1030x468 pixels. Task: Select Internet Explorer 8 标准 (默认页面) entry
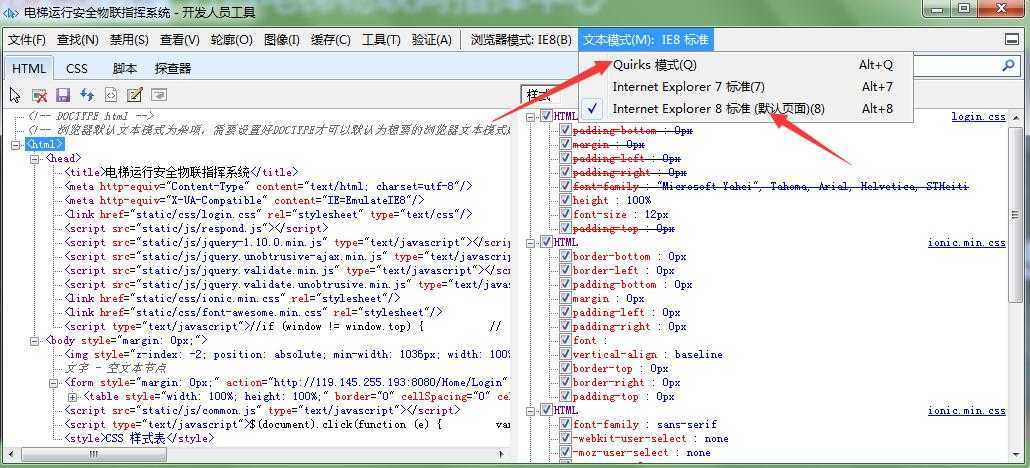[746, 108]
